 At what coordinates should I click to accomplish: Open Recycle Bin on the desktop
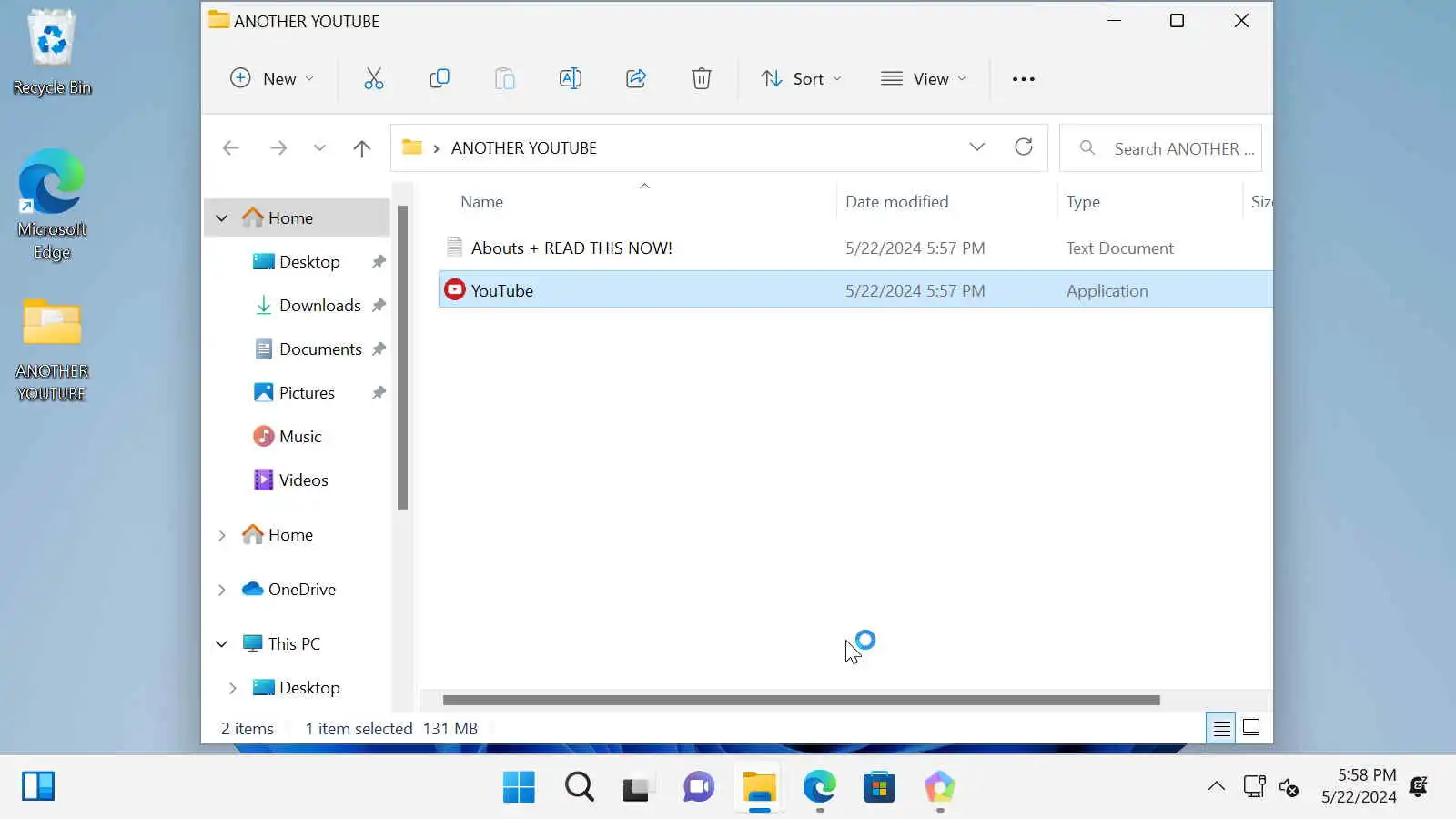(x=52, y=52)
